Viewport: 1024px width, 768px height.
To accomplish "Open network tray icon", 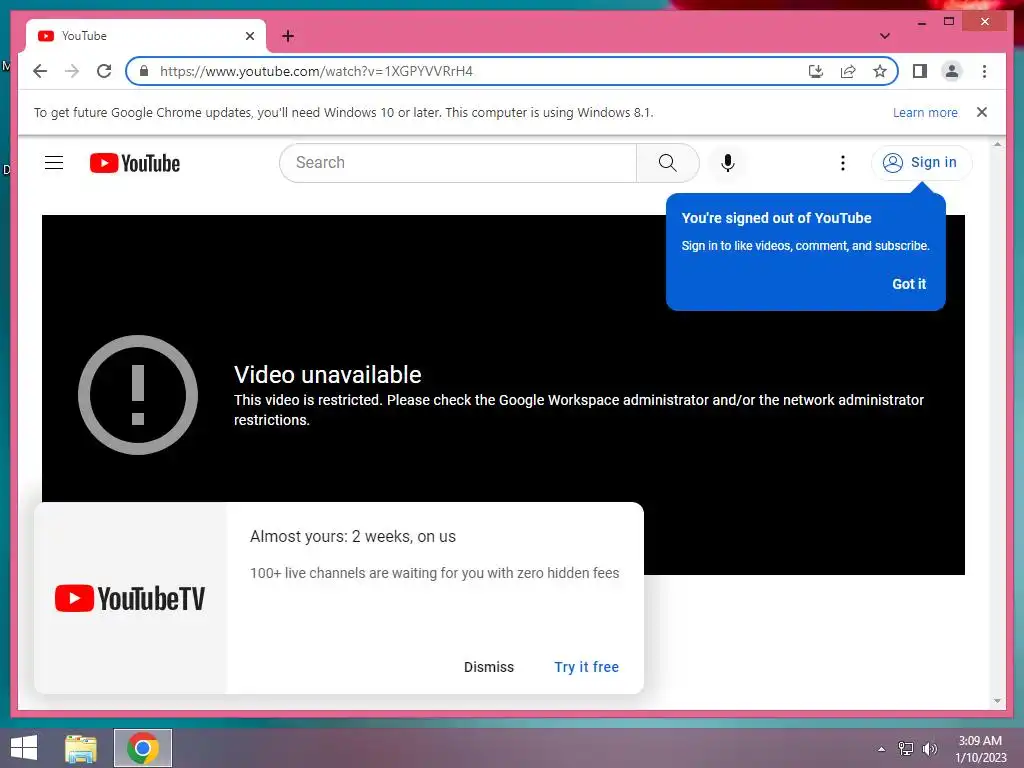I will [x=906, y=749].
